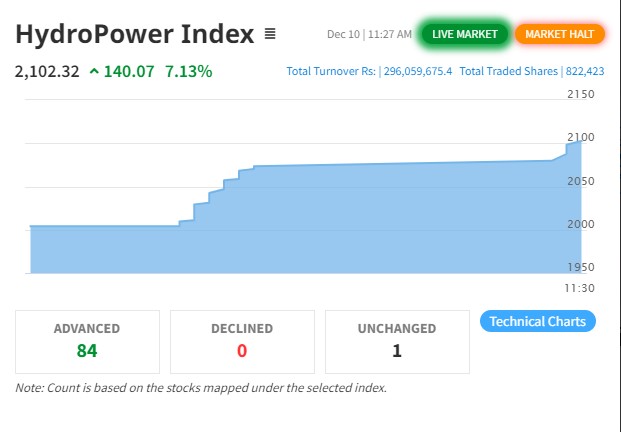Screen dimensions: 621x432
Task: Click the MARKET HALT orange badge
Action: 559,35
